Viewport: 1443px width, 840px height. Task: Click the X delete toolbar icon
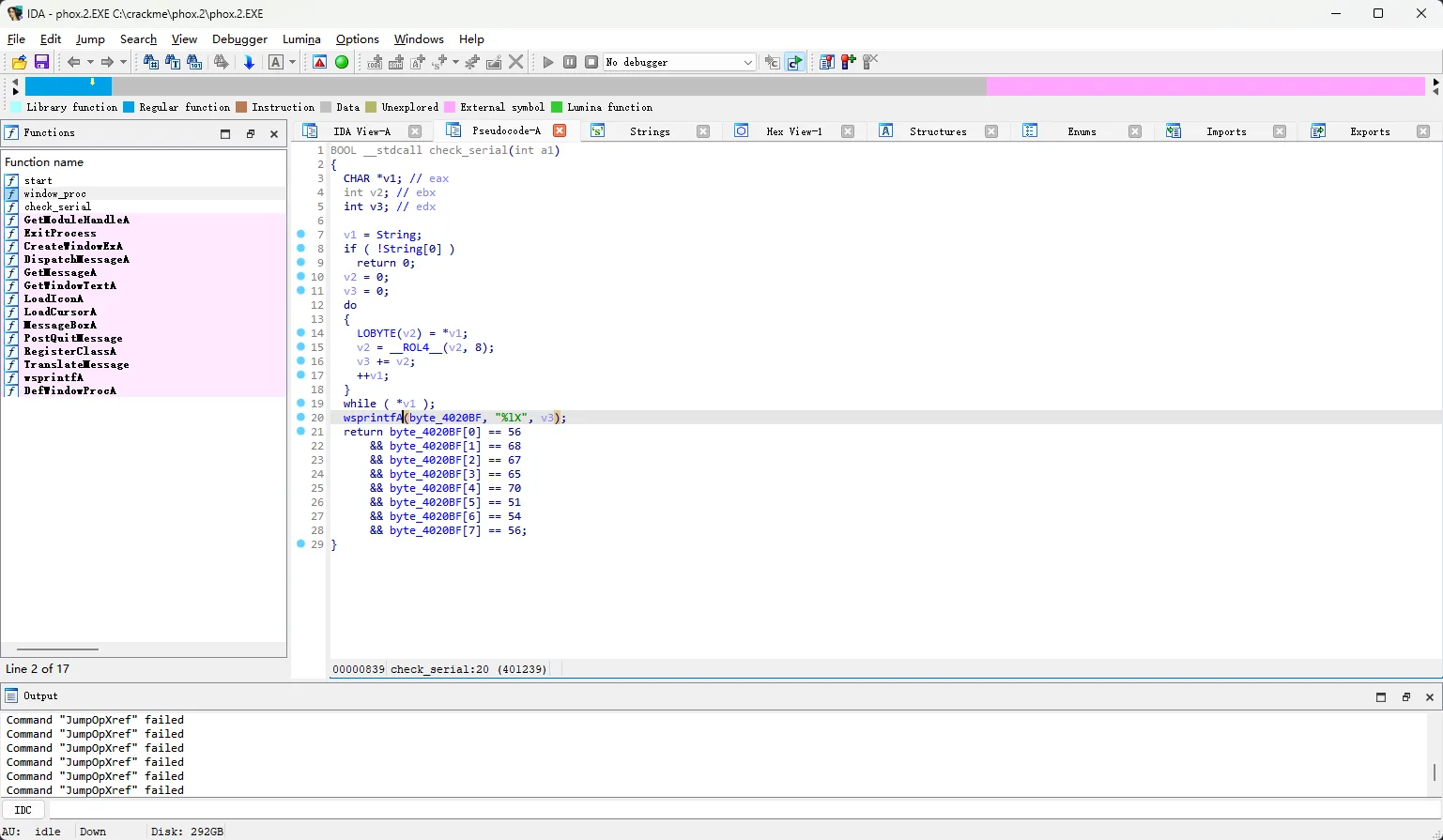pos(516,62)
